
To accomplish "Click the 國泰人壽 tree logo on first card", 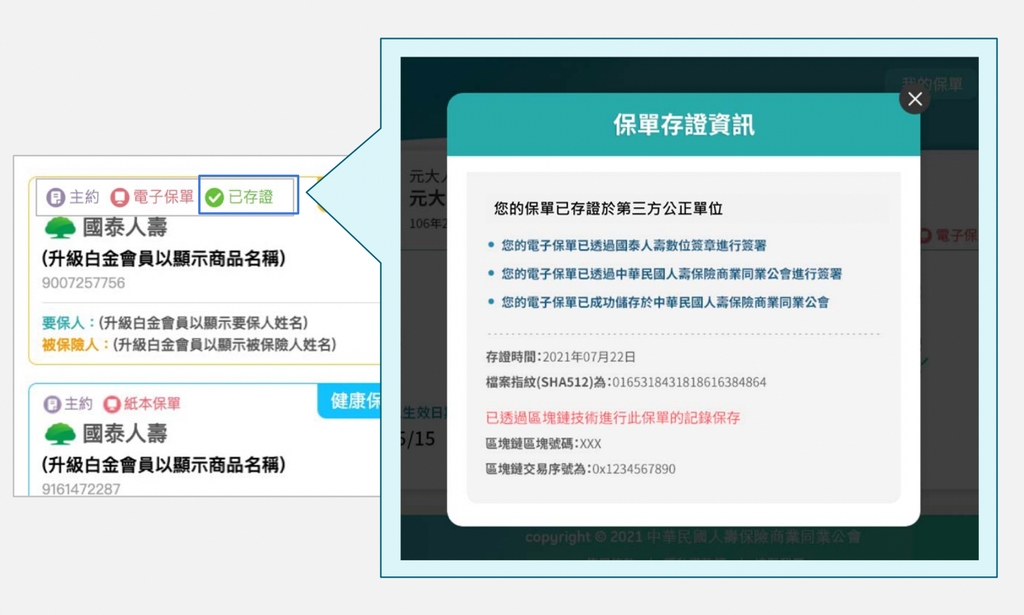I will click(x=60, y=228).
